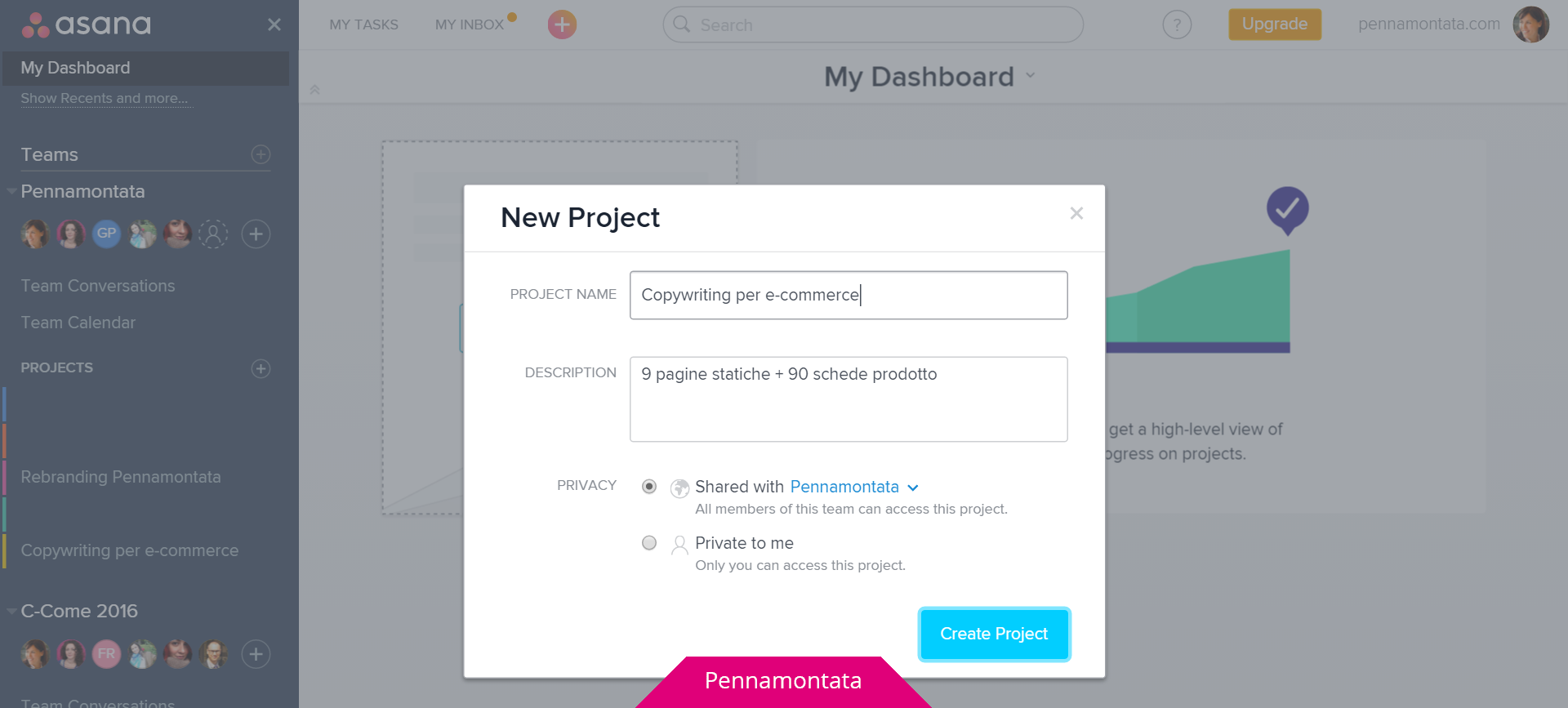The image size is (1568, 708).
Task: Select the Private to me option
Action: pyautogui.click(x=649, y=543)
